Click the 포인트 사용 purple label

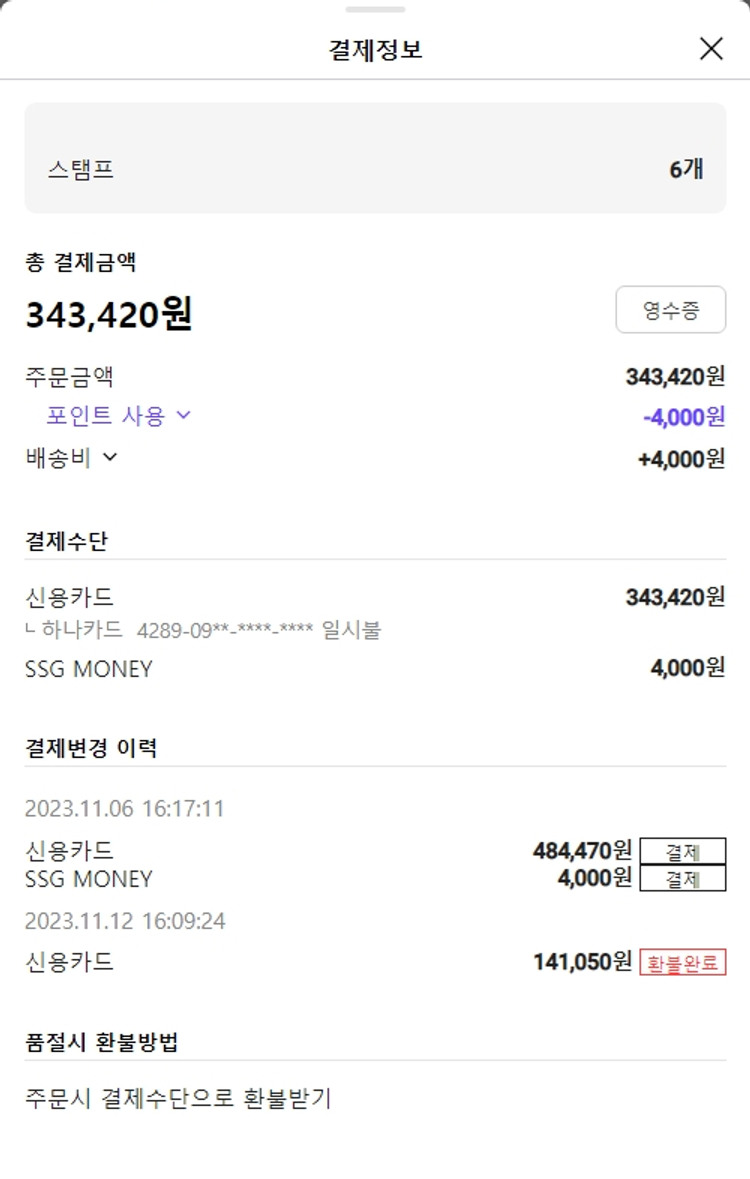click(x=104, y=416)
